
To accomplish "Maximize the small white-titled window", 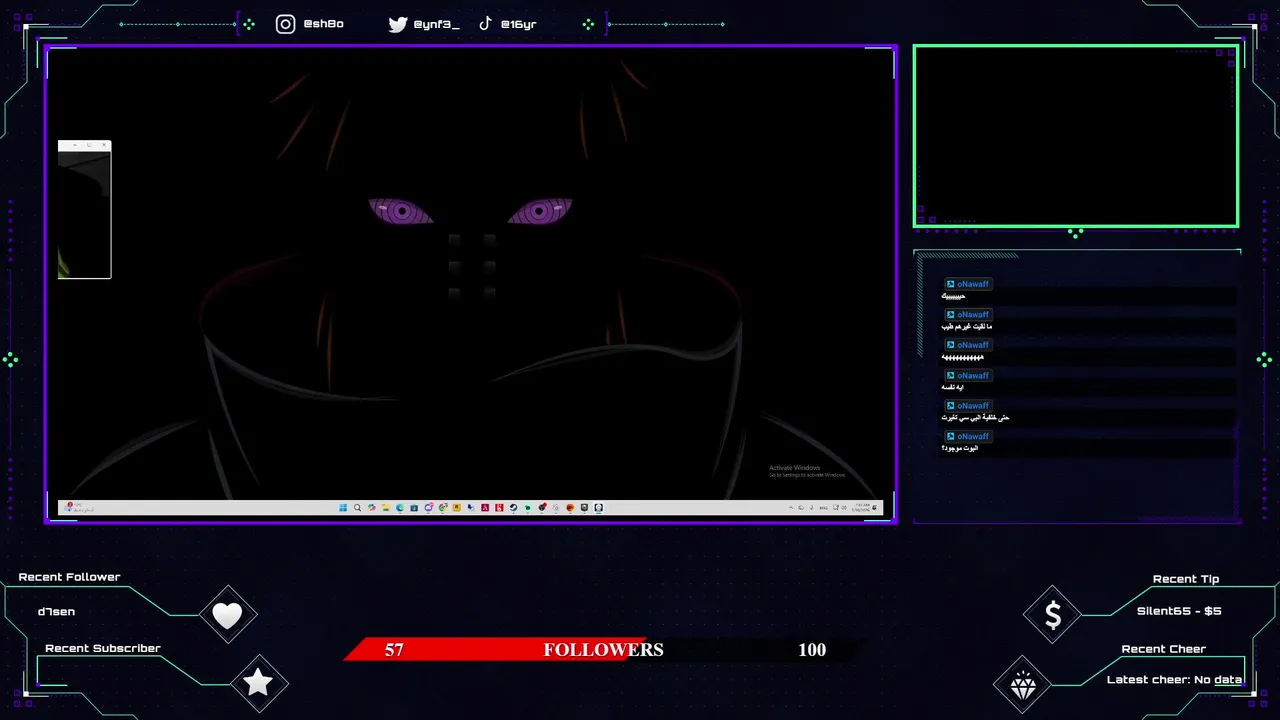I will coord(89,145).
